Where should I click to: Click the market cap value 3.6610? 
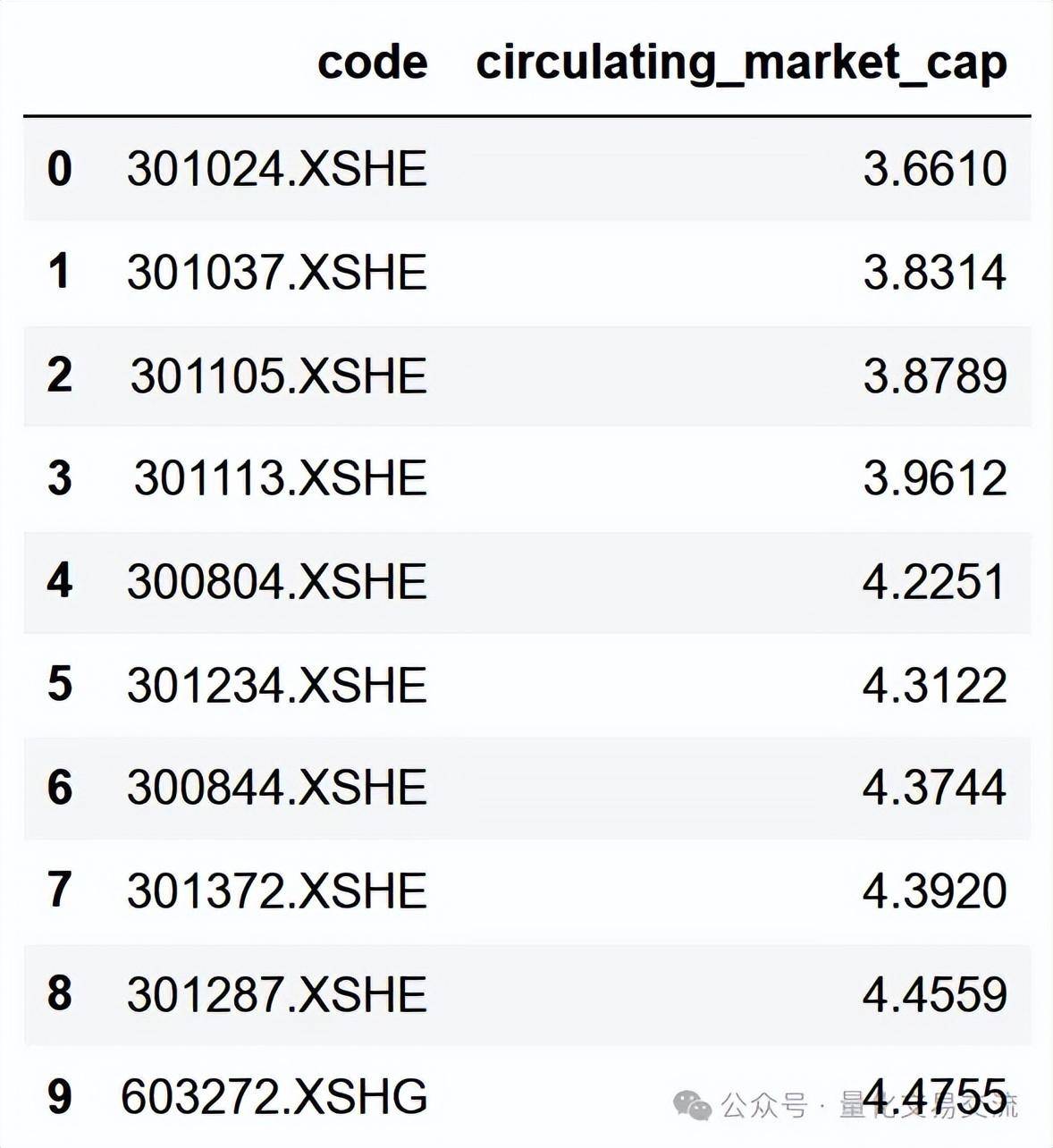(x=935, y=168)
